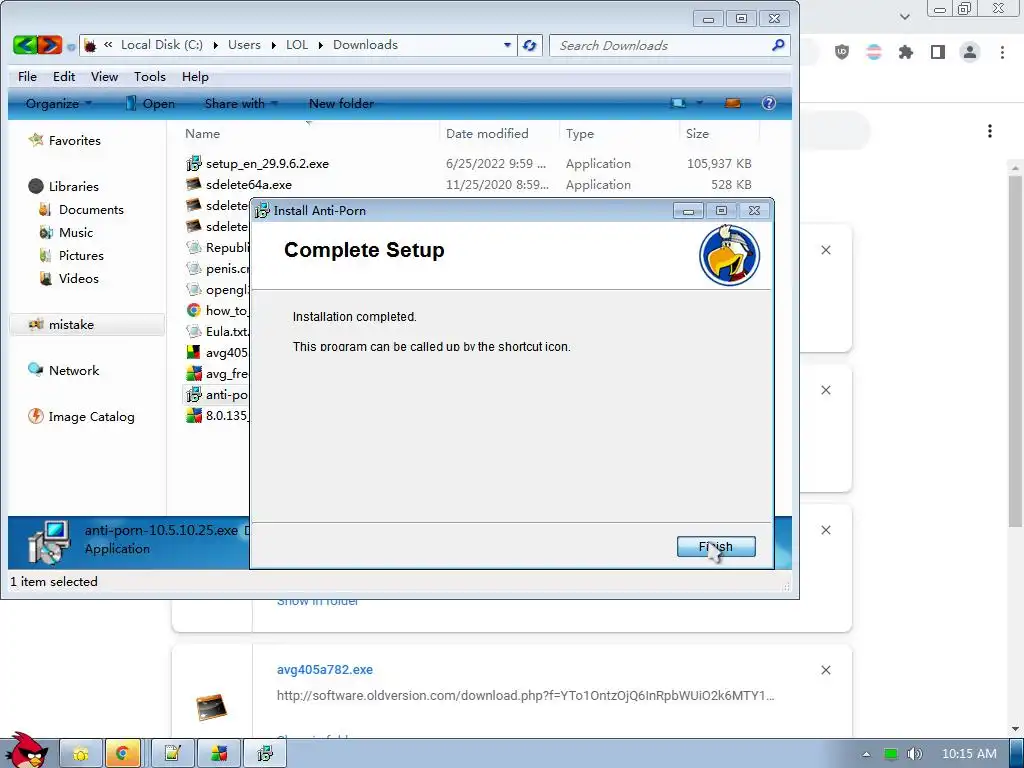Viewport: 1024px width, 768px height.
Task: Toggle the preview pane icon
Action: [733, 103]
